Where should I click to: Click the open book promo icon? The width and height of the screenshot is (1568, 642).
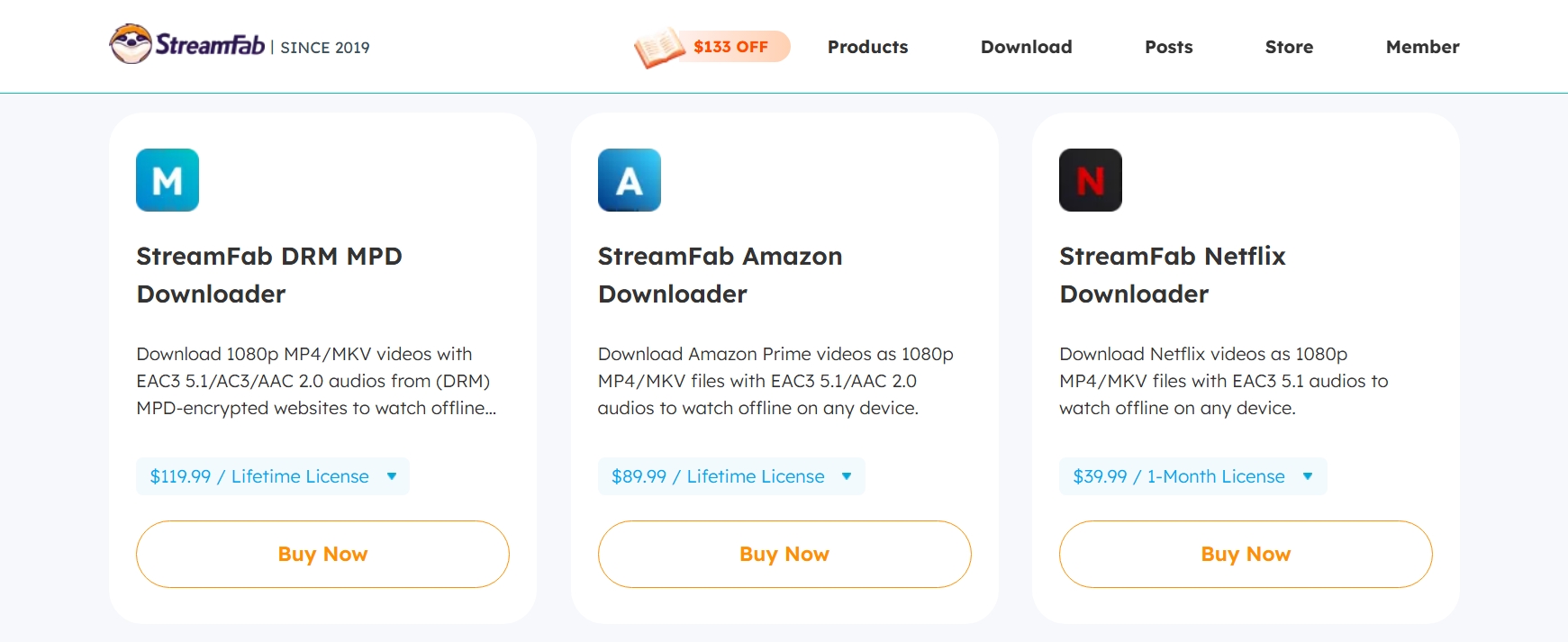pyautogui.click(x=659, y=48)
